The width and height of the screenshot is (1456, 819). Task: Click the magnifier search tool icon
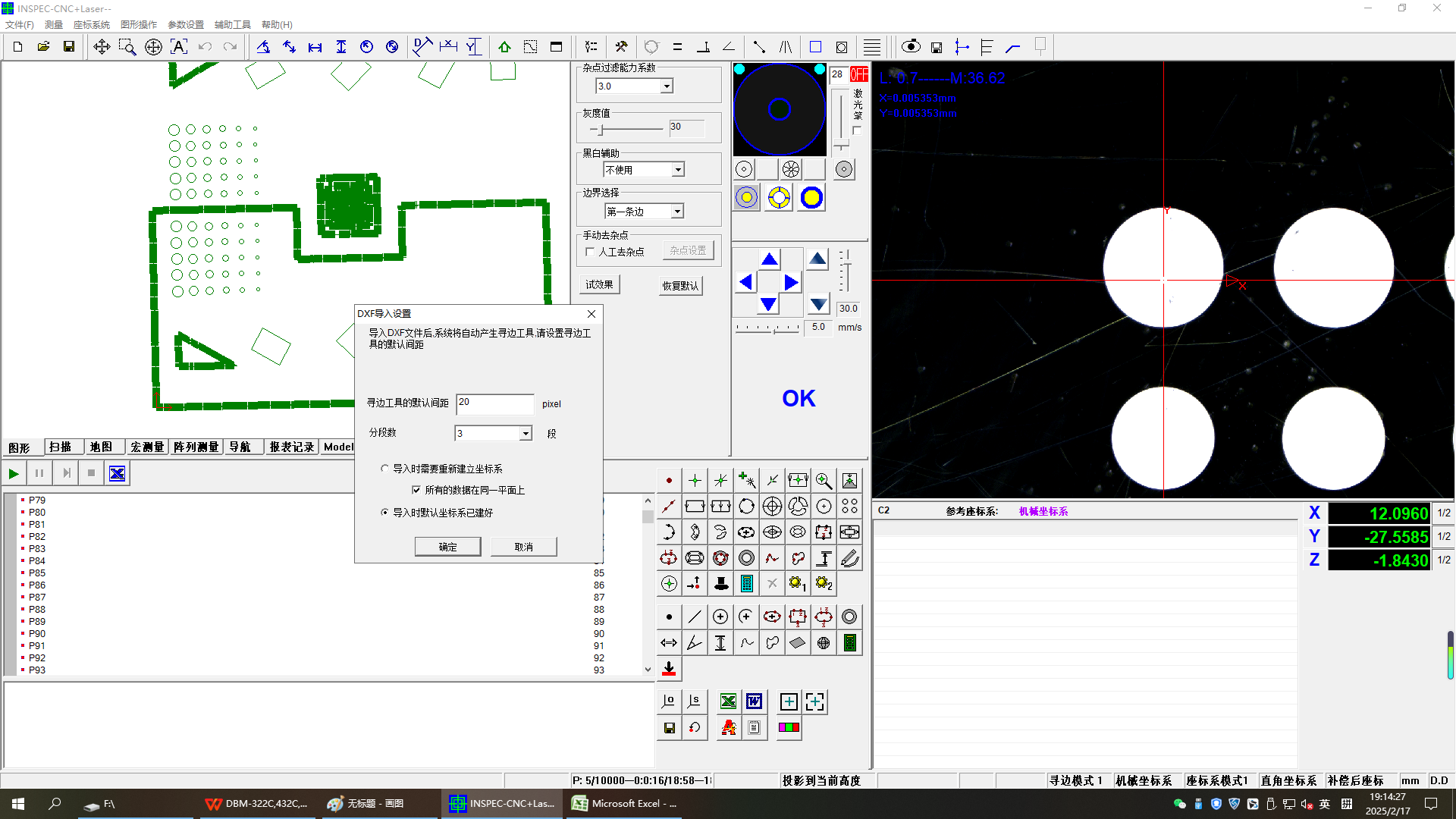824,481
